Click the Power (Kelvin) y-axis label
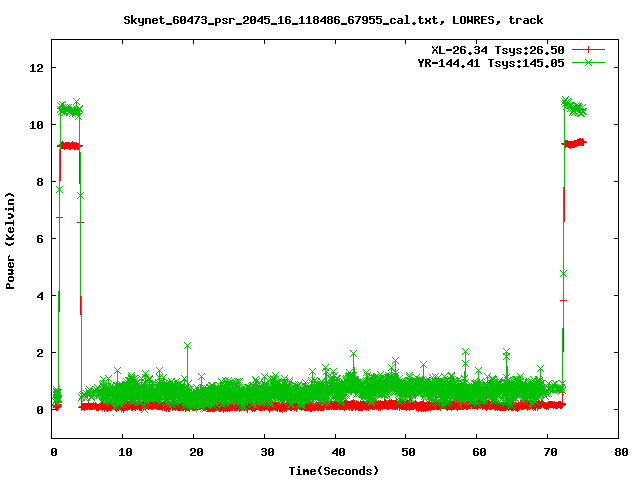Viewport: 640px width, 480px height. 10,241
